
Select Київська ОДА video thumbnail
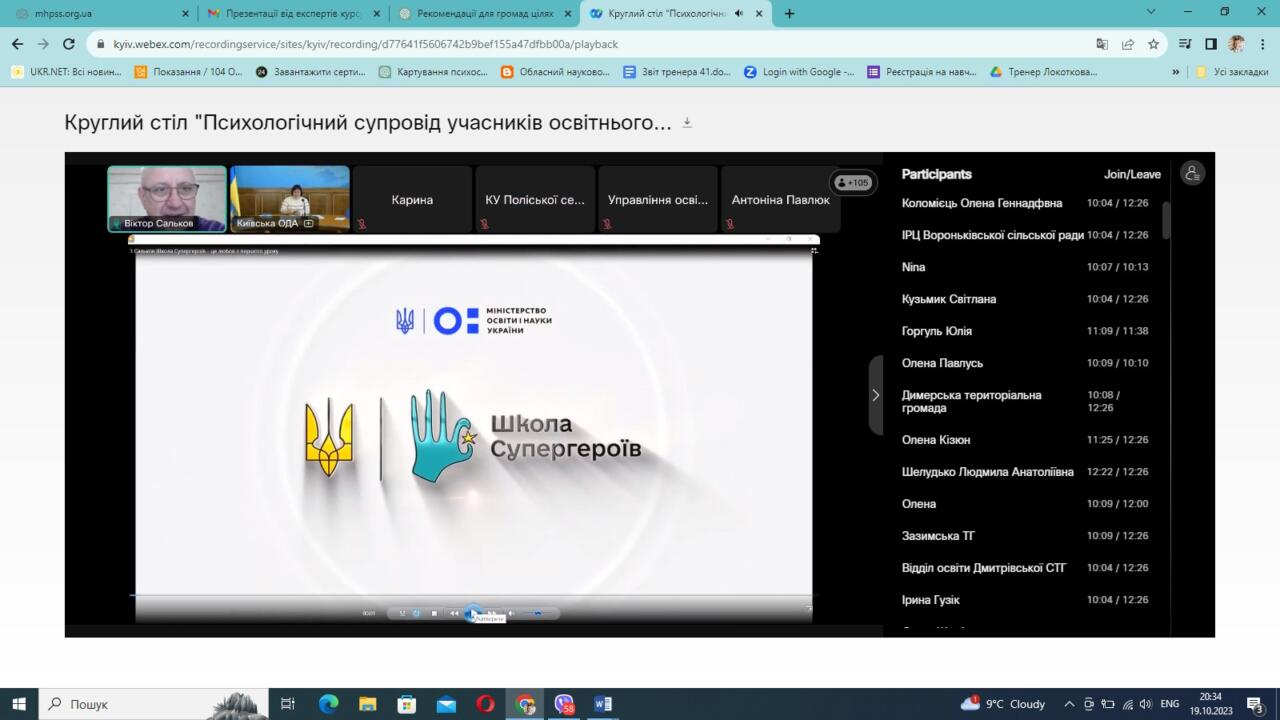290,199
